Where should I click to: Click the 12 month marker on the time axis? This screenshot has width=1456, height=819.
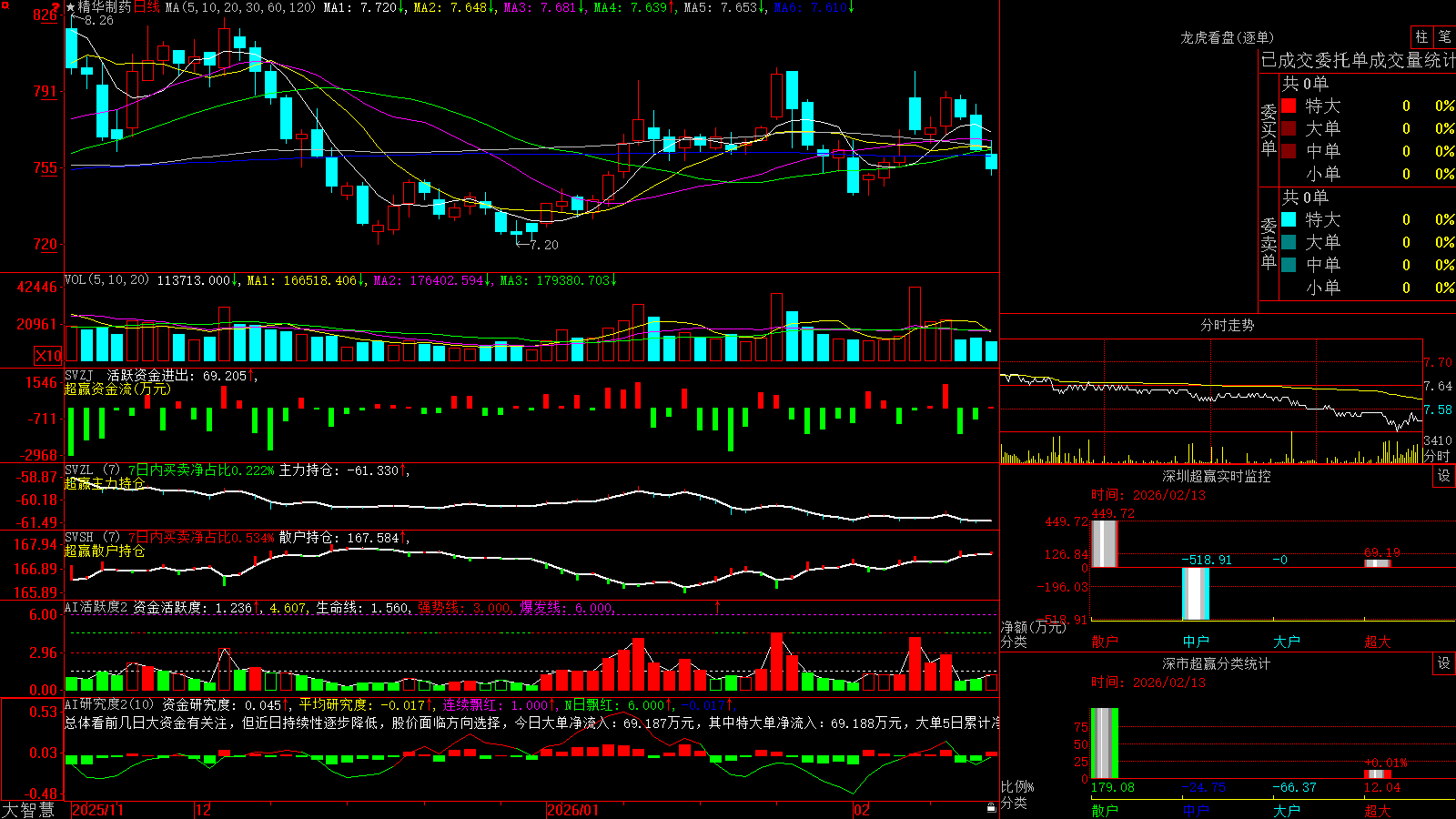(203, 810)
